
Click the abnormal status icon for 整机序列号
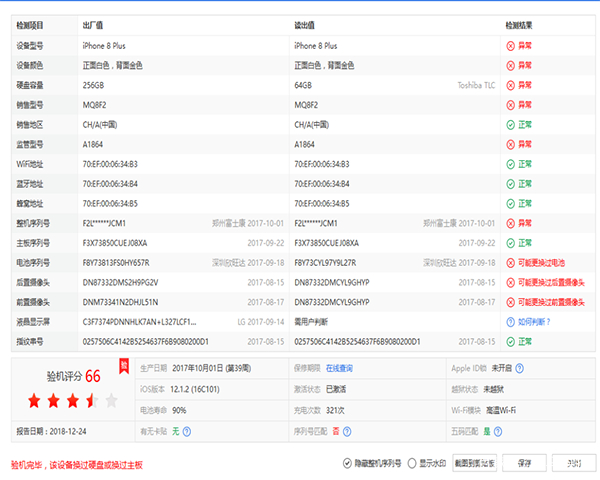510,223
